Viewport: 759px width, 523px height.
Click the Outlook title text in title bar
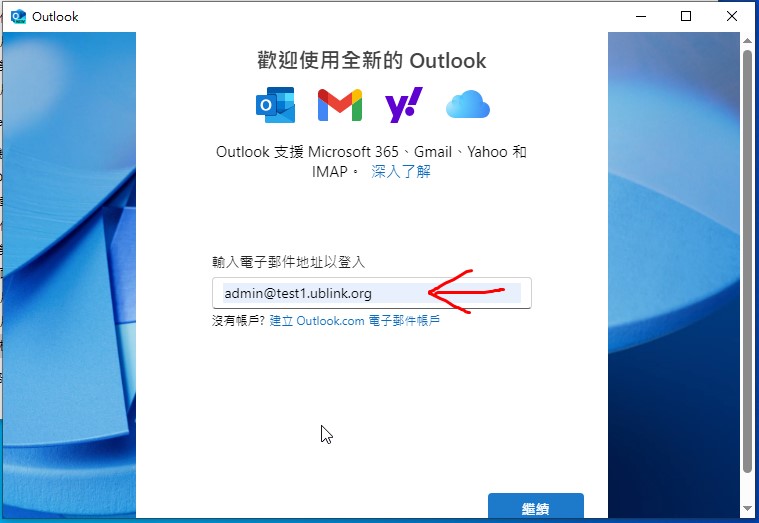coord(55,16)
